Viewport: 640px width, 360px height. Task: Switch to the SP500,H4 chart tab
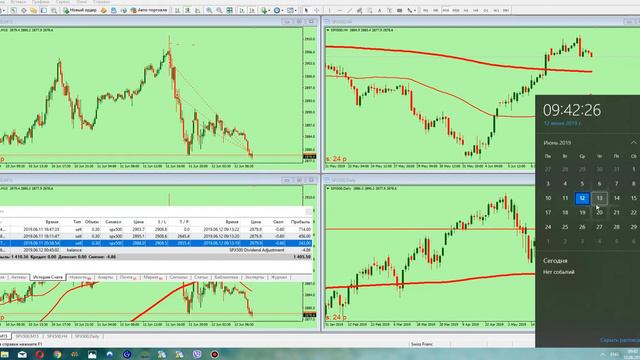pos(57,336)
